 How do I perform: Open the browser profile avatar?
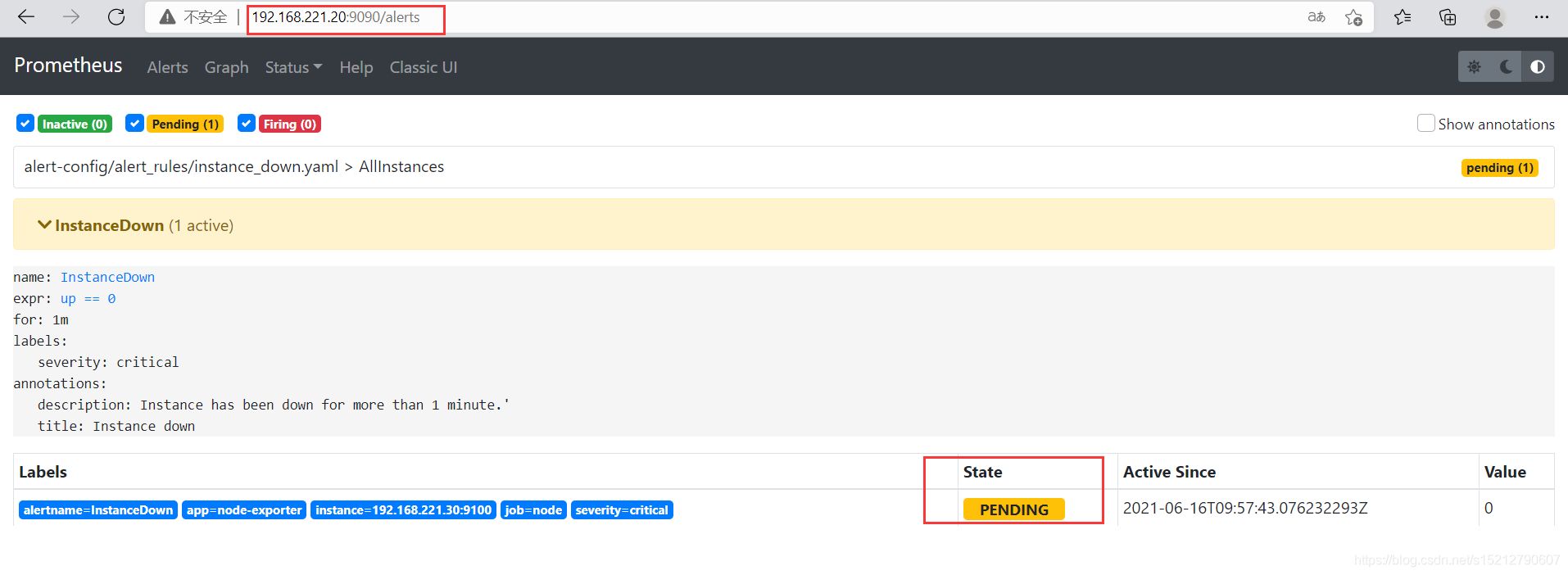pyautogui.click(x=1495, y=17)
